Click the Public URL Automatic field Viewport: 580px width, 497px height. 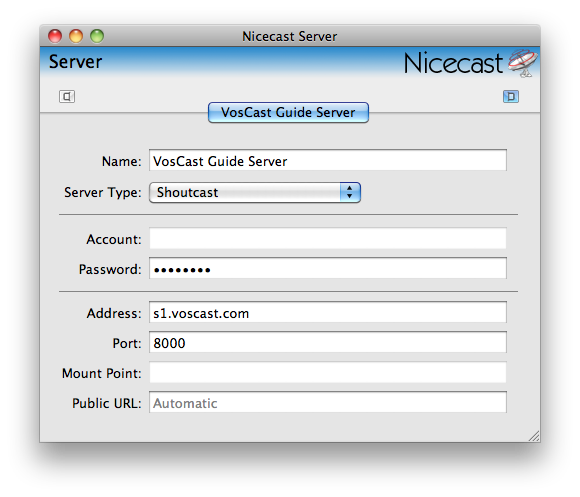coord(328,402)
